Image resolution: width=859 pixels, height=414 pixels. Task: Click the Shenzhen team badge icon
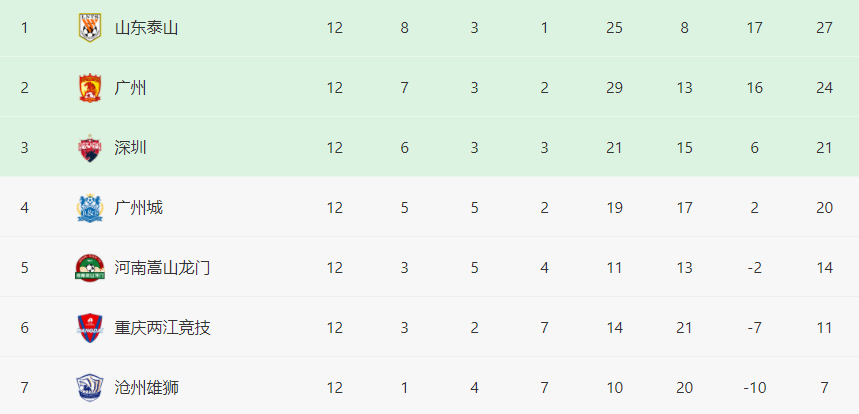(90, 148)
